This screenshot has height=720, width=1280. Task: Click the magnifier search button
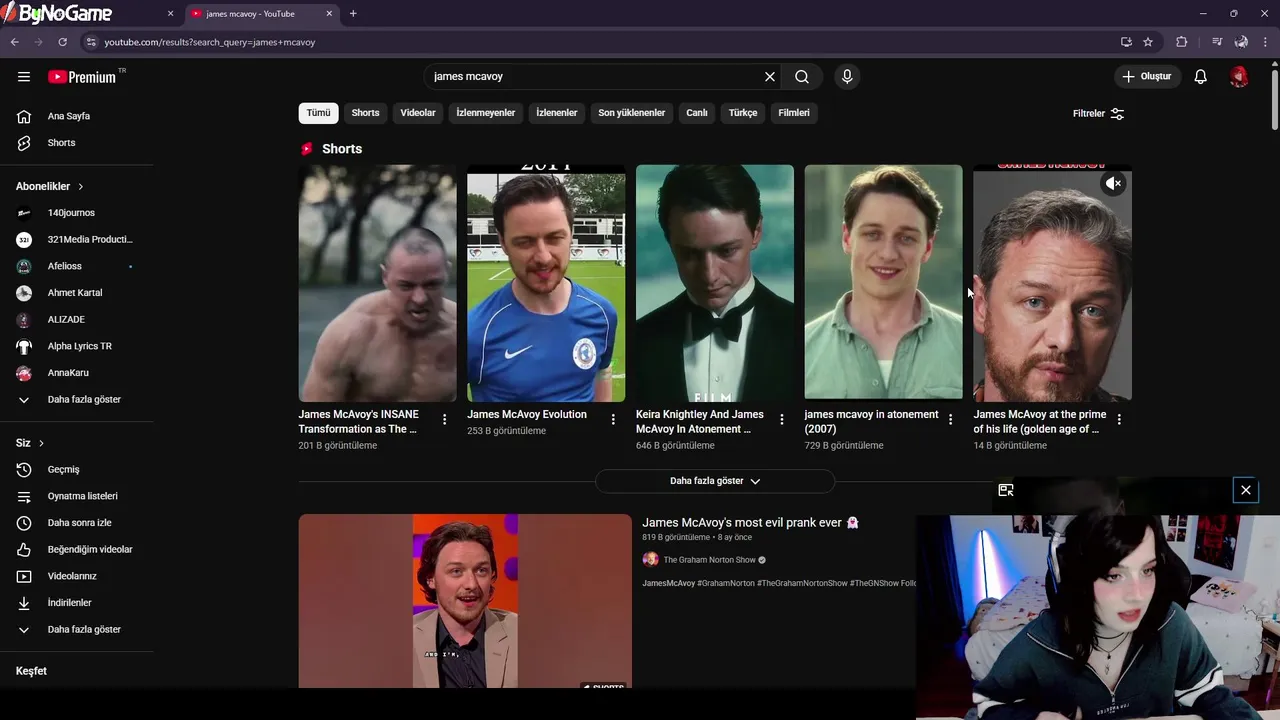click(x=802, y=77)
